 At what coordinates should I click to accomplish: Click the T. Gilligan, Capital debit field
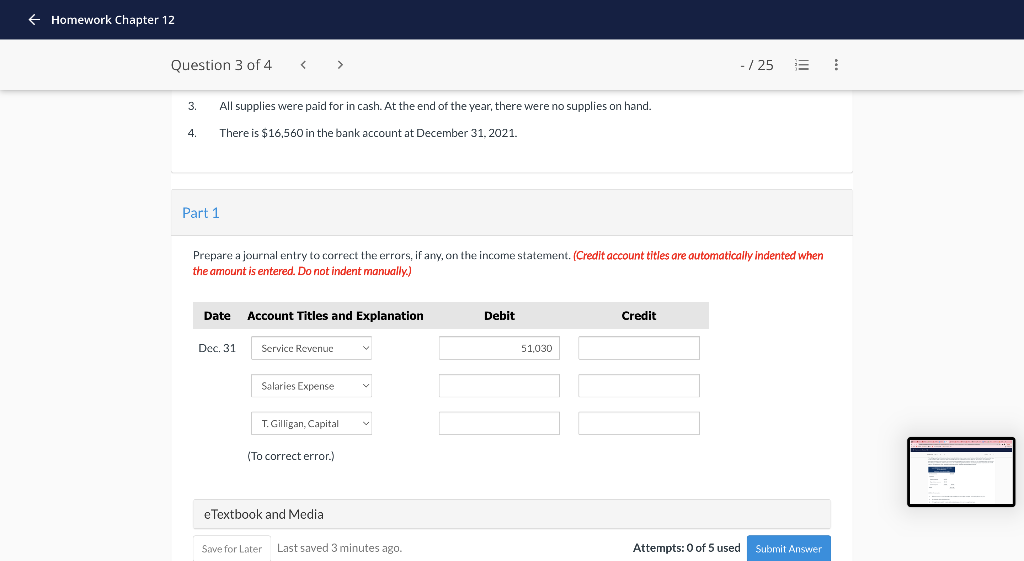[x=499, y=423]
